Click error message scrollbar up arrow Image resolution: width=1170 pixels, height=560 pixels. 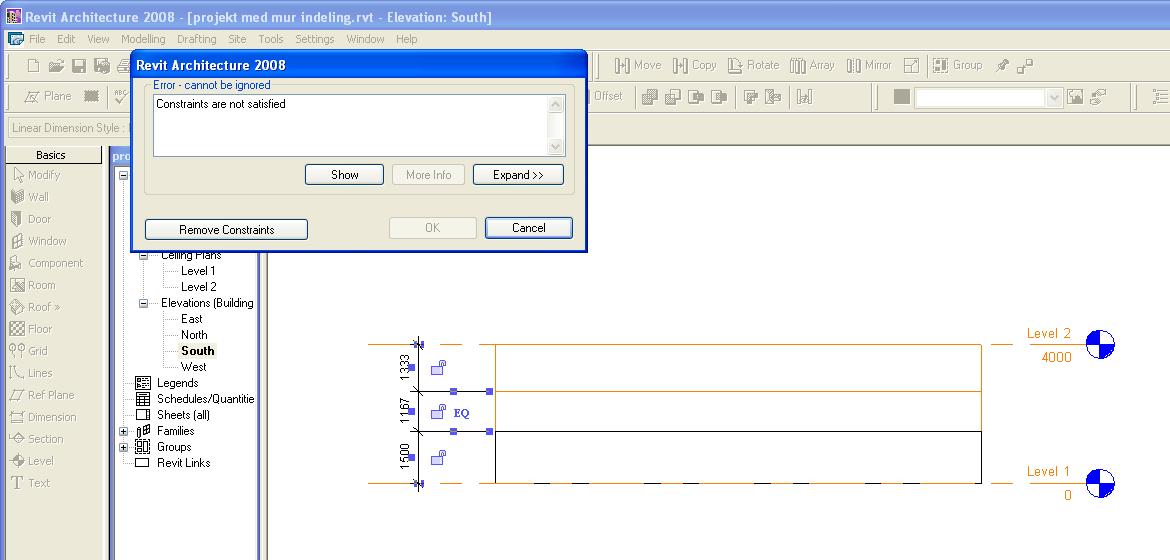coord(556,104)
